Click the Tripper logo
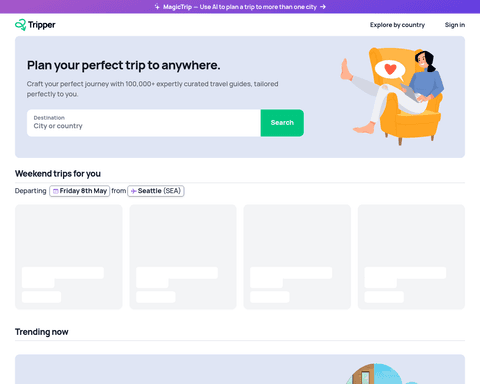 coord(35,25)
